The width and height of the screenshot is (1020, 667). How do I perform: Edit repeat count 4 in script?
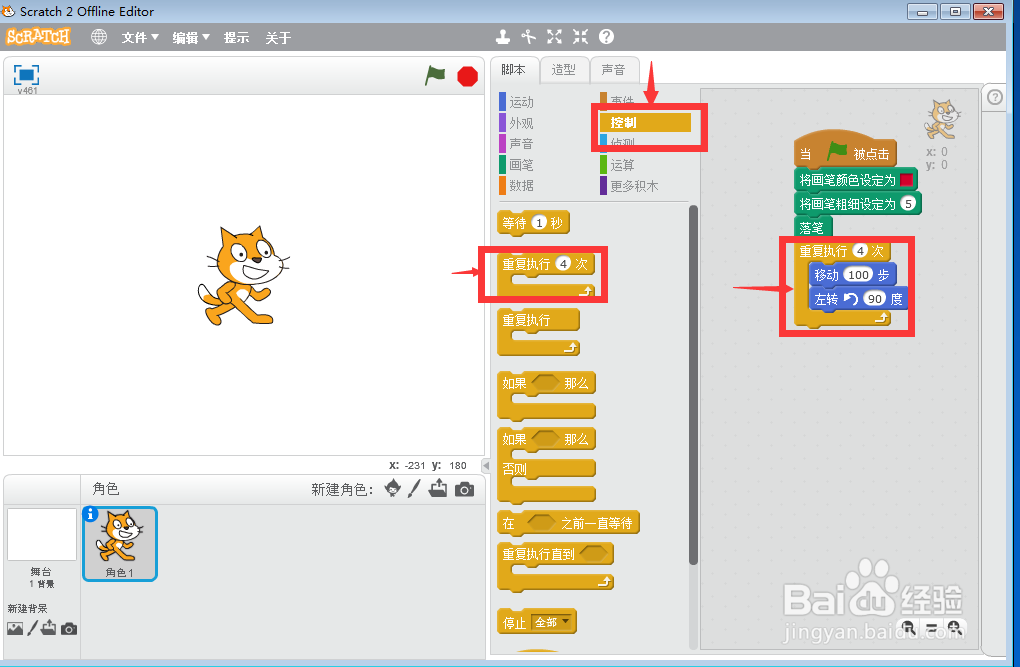(860, 251)
